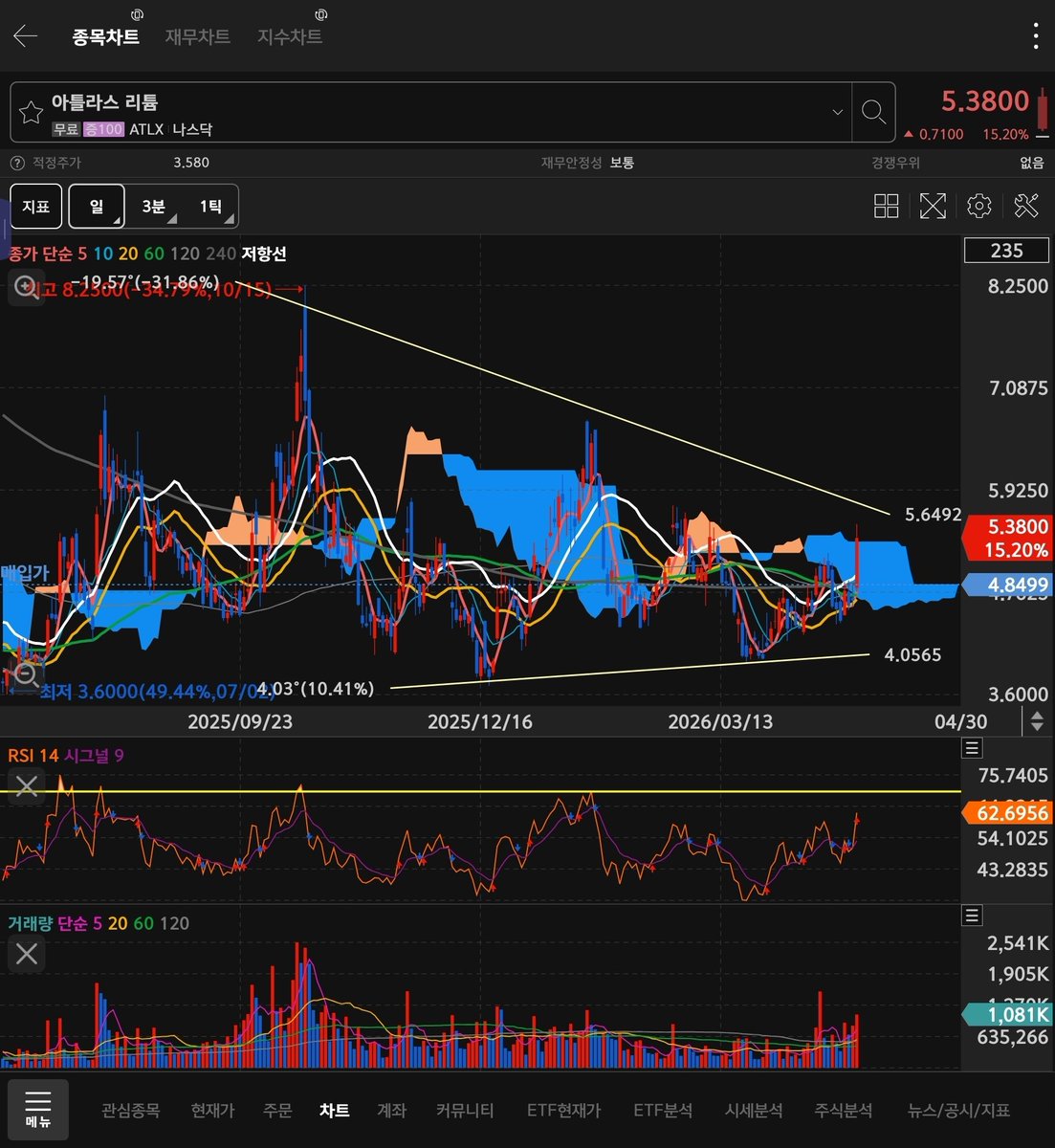Tap the 재무안정성 보통 label

point(587,163)
